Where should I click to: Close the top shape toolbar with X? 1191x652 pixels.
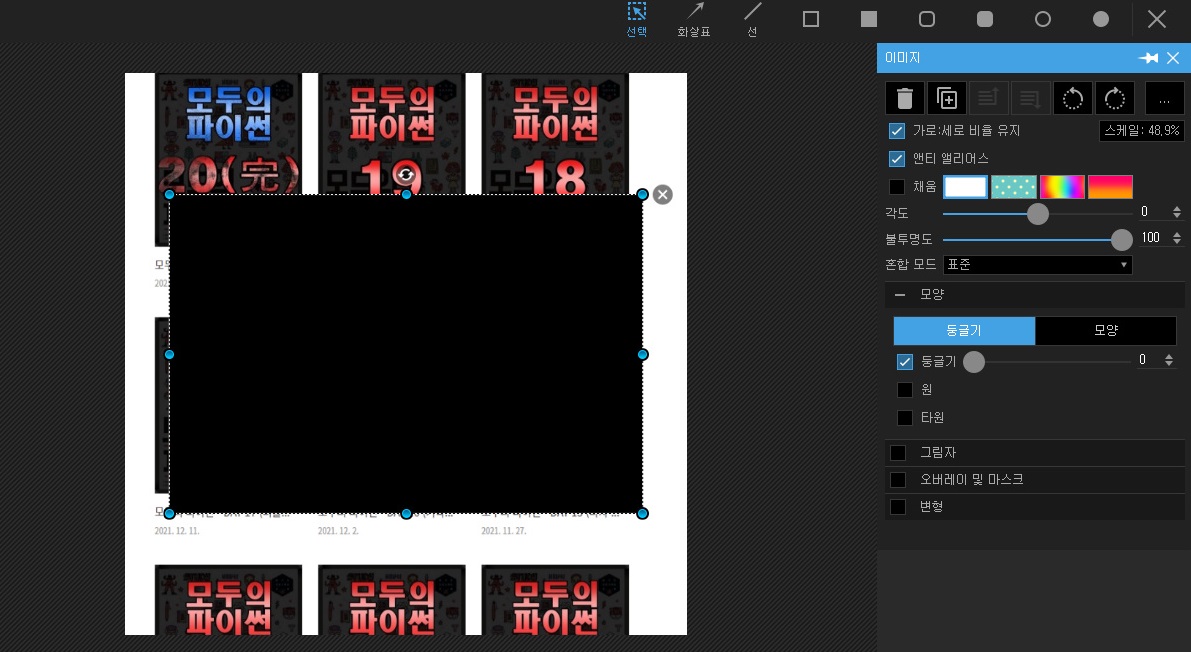coord(1157,19)
